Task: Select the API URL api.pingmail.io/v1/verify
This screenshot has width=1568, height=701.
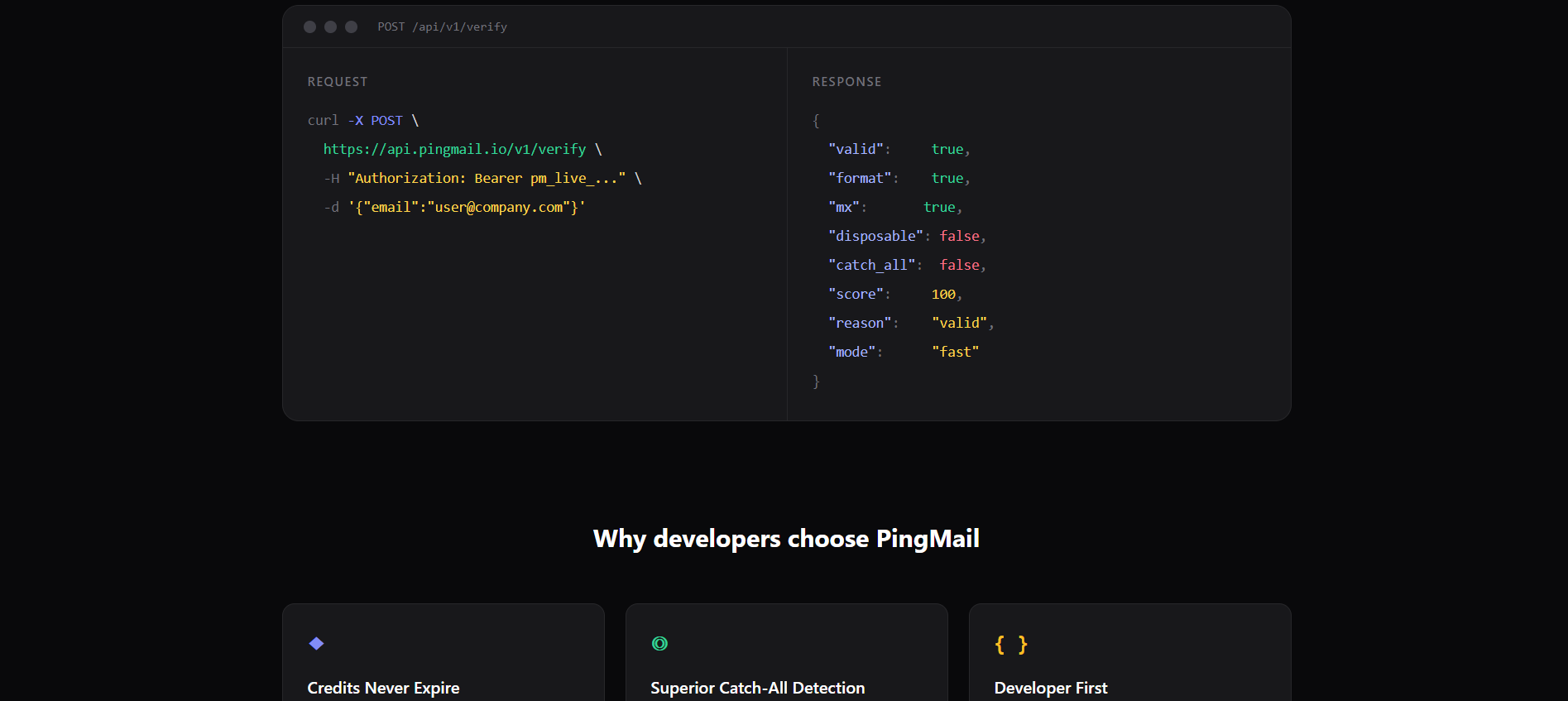Action: (454, 150)
